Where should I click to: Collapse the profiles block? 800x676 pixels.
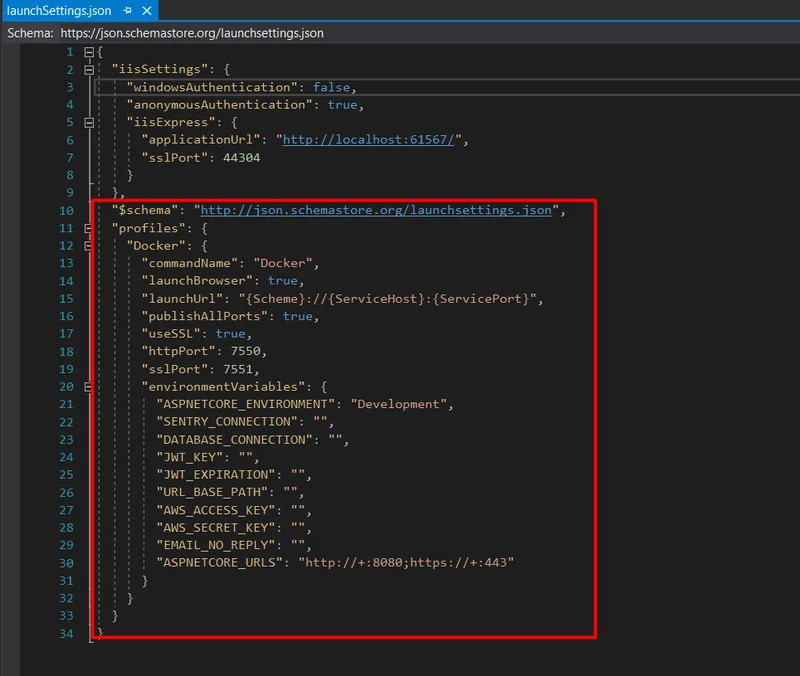point(88,229)
